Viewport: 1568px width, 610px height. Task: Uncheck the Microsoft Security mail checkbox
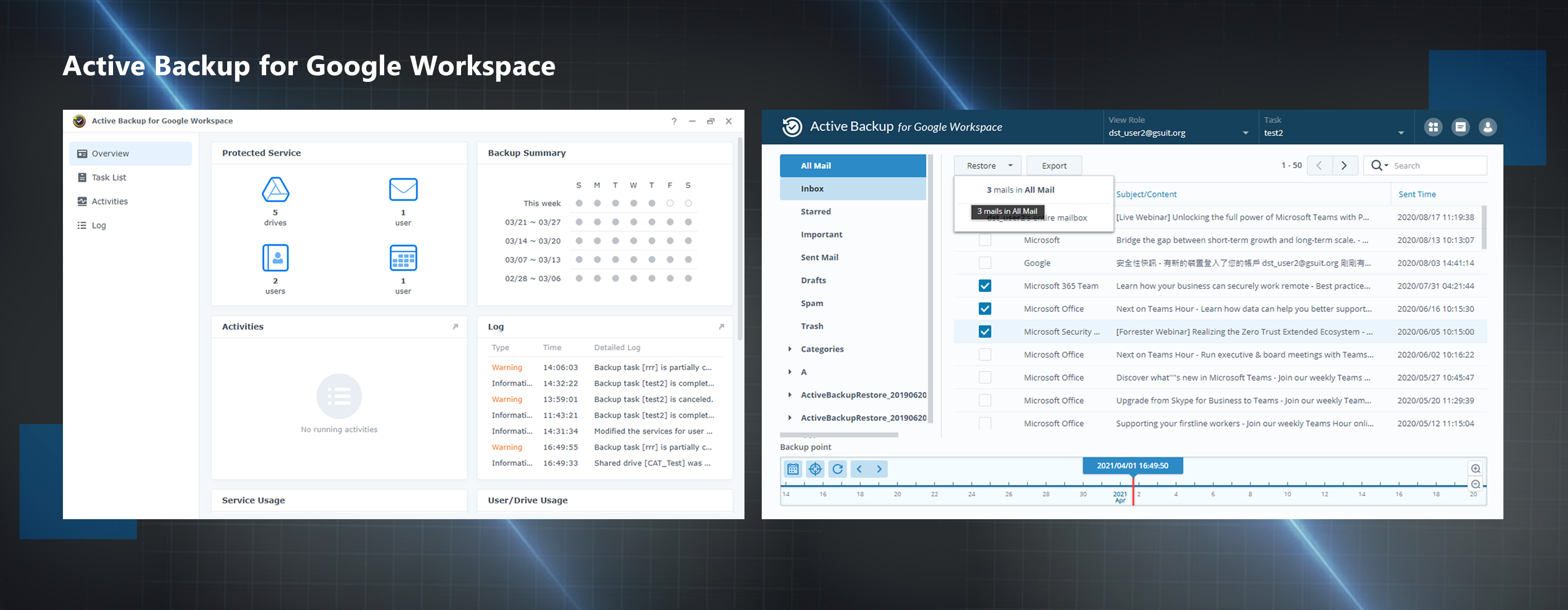[985, 332]
